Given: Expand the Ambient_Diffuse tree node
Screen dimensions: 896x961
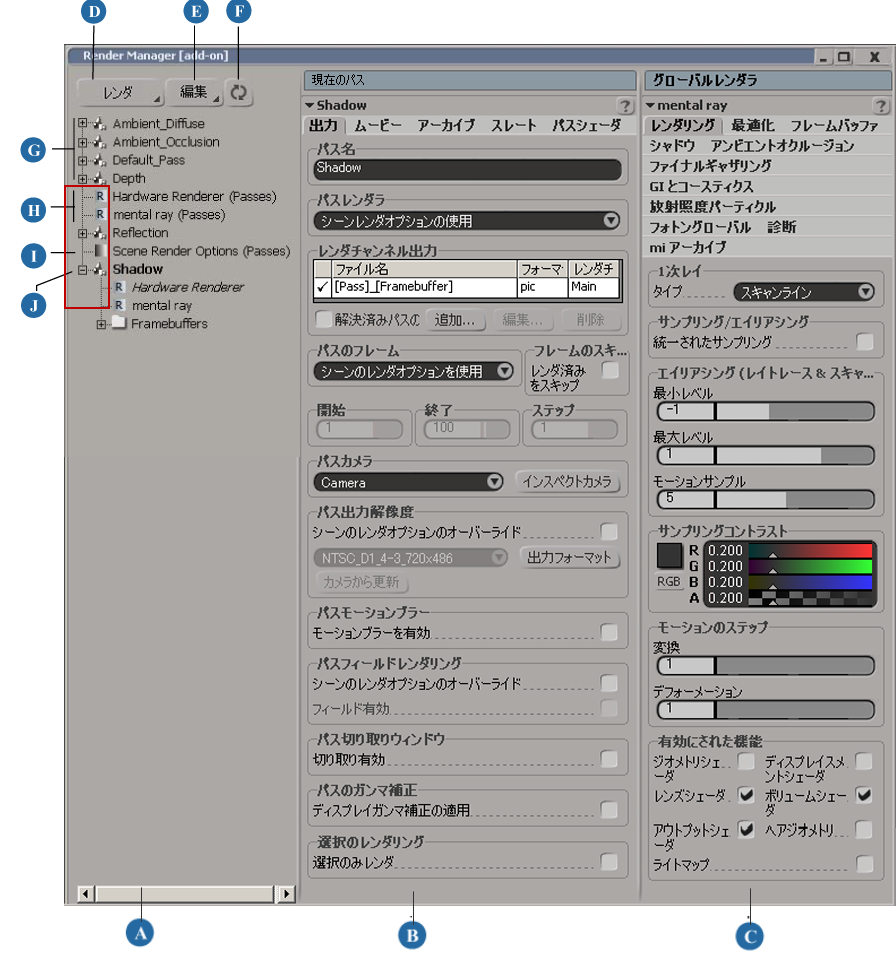Looking at the screenshot, I should coord(82,123).
